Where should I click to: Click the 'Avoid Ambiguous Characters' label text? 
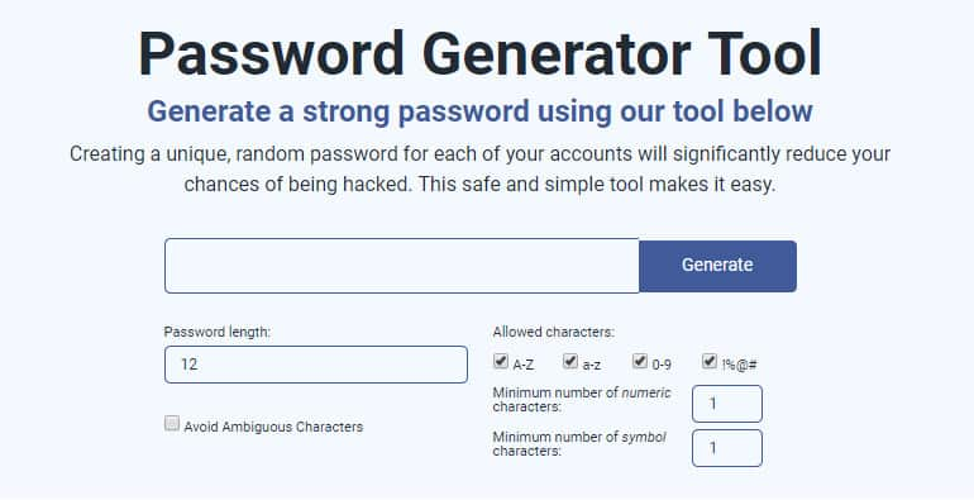(273, 427)
